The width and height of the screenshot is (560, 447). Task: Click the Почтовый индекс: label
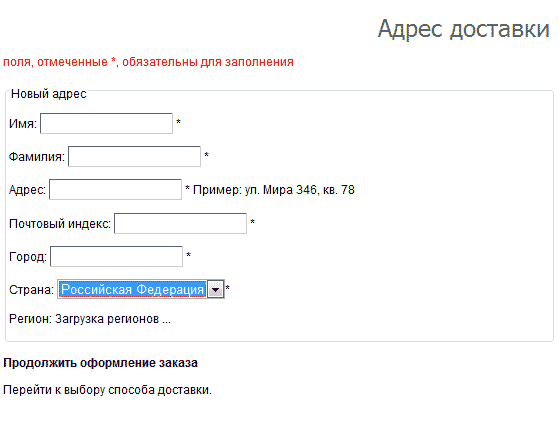click(x=60, y=224)
